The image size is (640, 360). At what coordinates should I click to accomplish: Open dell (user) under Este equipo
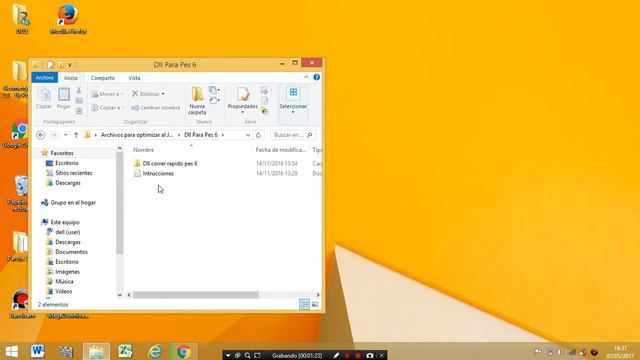point(67,232)
